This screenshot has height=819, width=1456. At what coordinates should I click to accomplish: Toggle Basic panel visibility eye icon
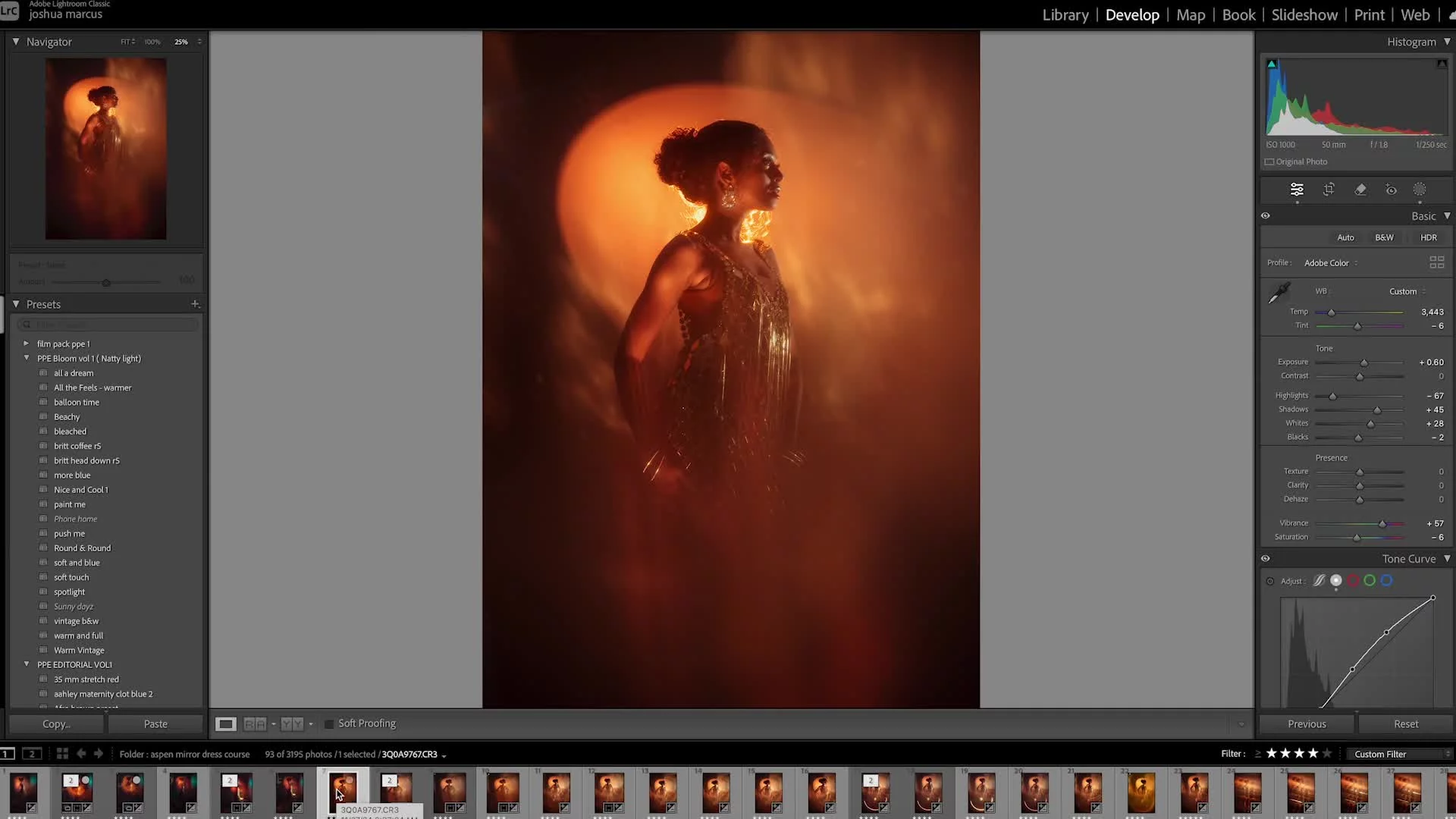[1266, 216]
